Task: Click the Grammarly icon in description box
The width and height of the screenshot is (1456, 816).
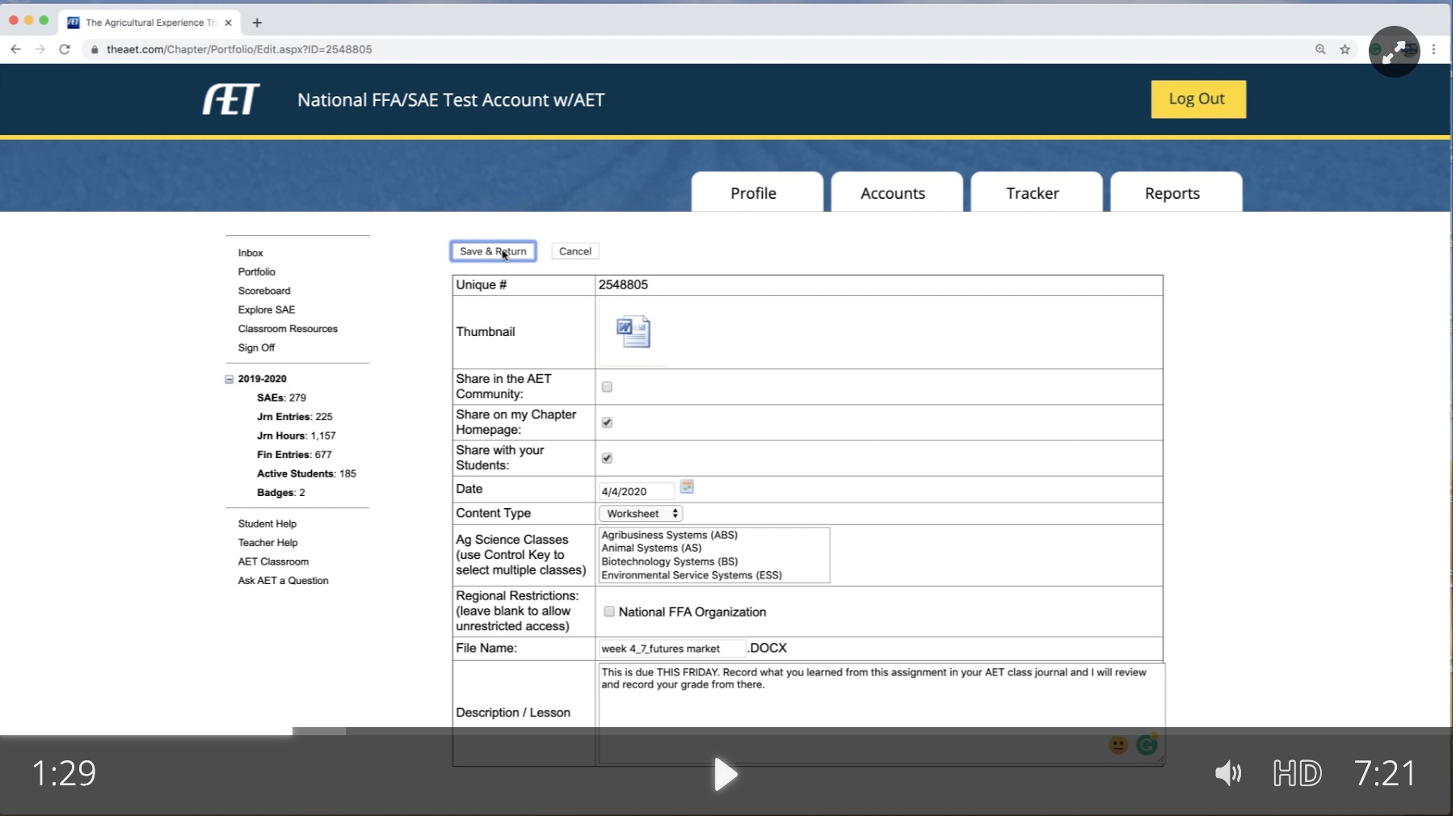Action: [1147, 744]
